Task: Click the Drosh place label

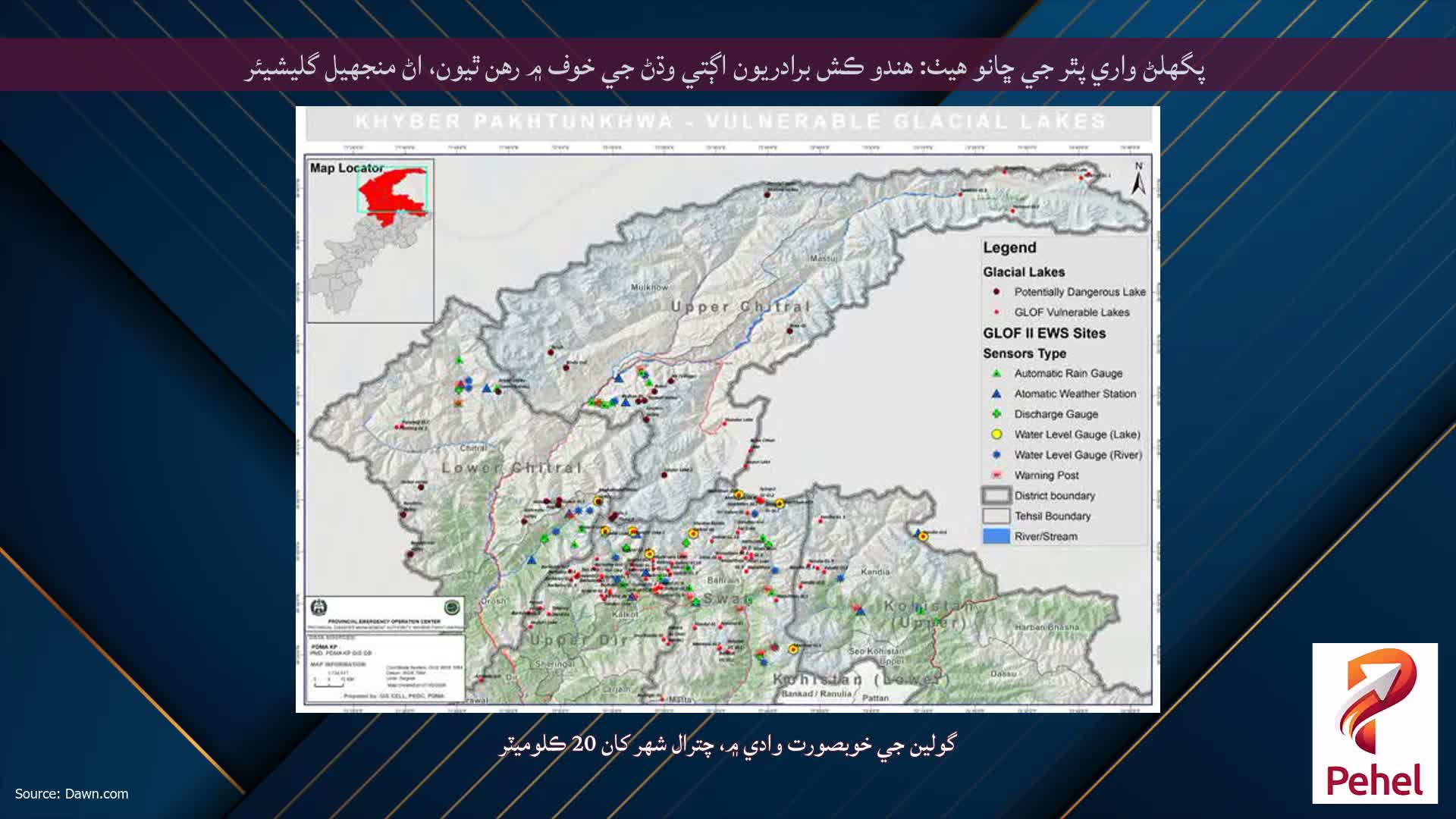Action: [493, 601]
